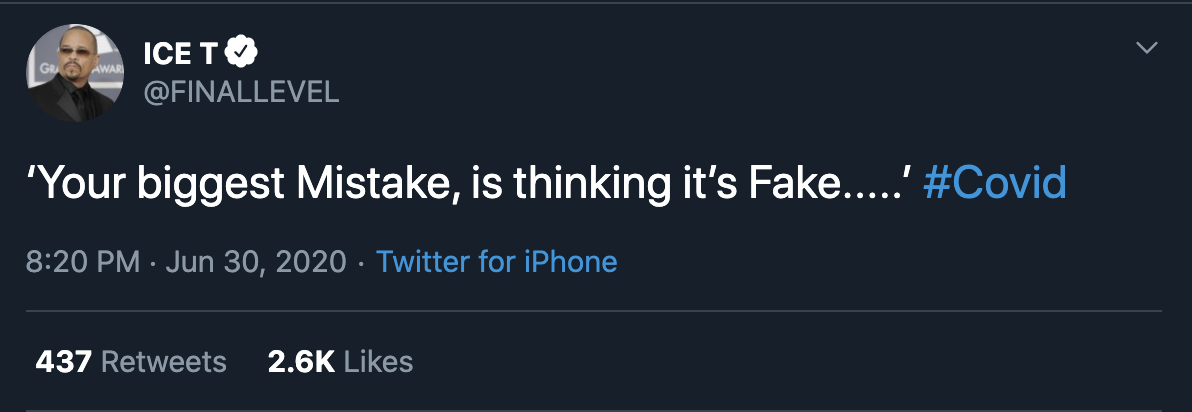Click the word "Retweets" label
The image size is (1192, 412).
coord(165,361)
